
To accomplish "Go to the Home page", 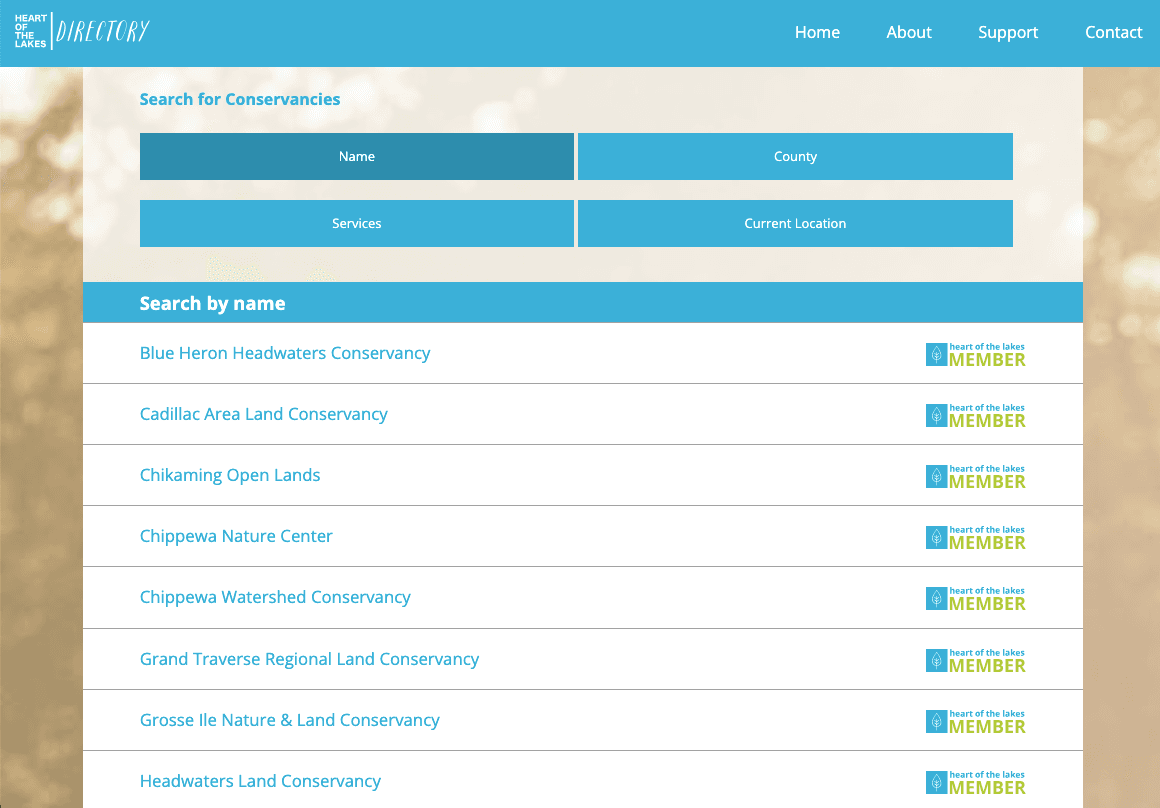I will click(x=817, y=32).
